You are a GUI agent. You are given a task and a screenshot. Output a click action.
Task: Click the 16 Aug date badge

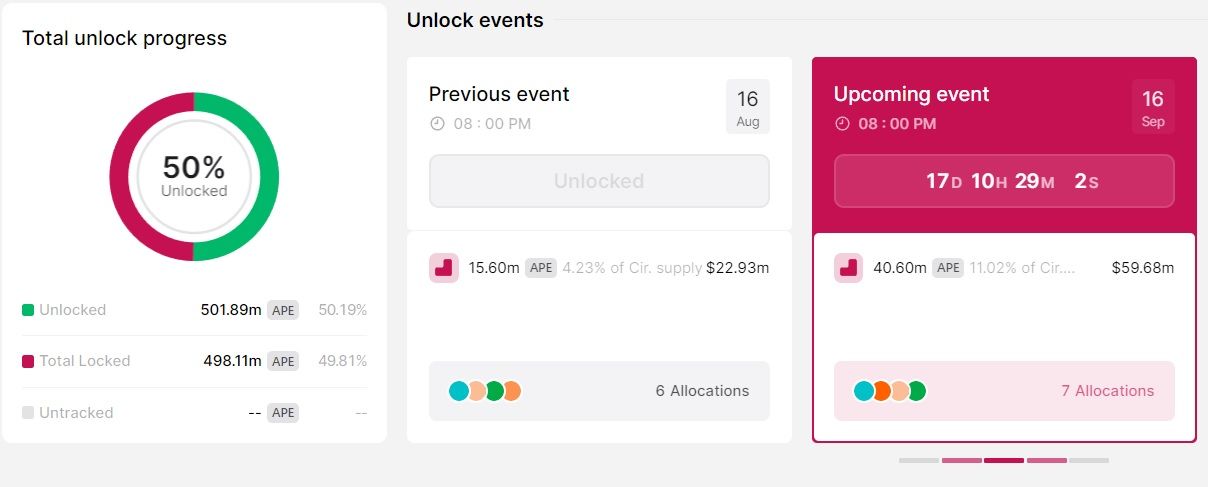748,107
